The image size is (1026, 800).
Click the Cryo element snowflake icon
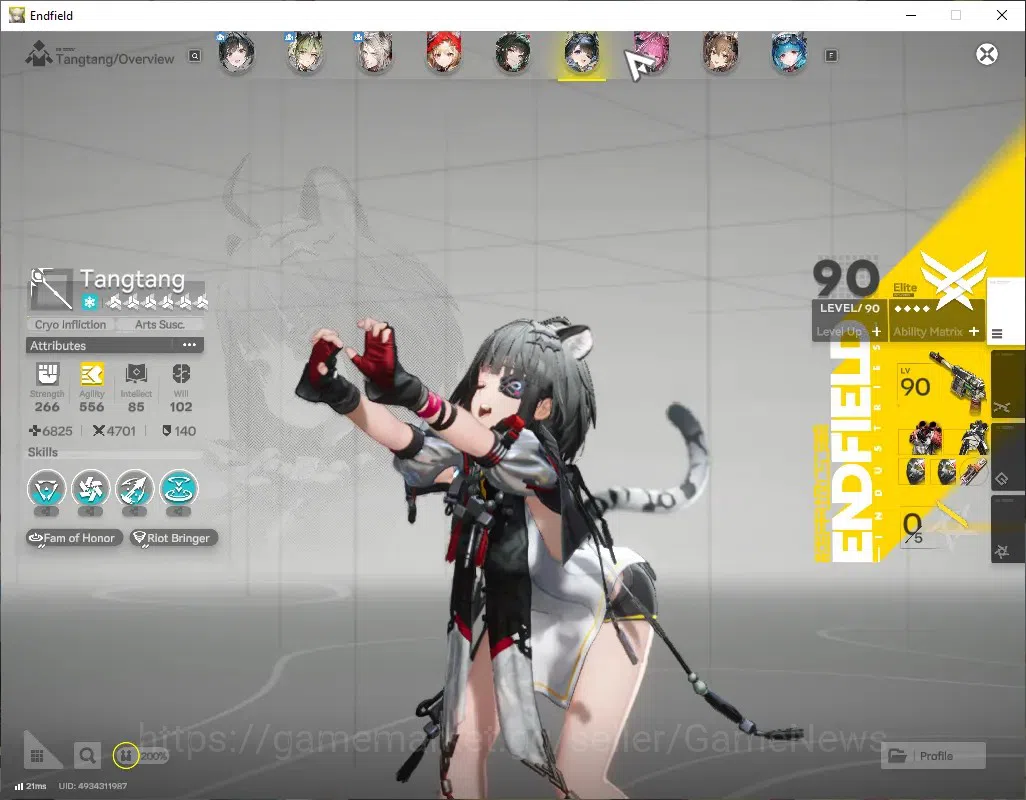click(x=90, y=302)
